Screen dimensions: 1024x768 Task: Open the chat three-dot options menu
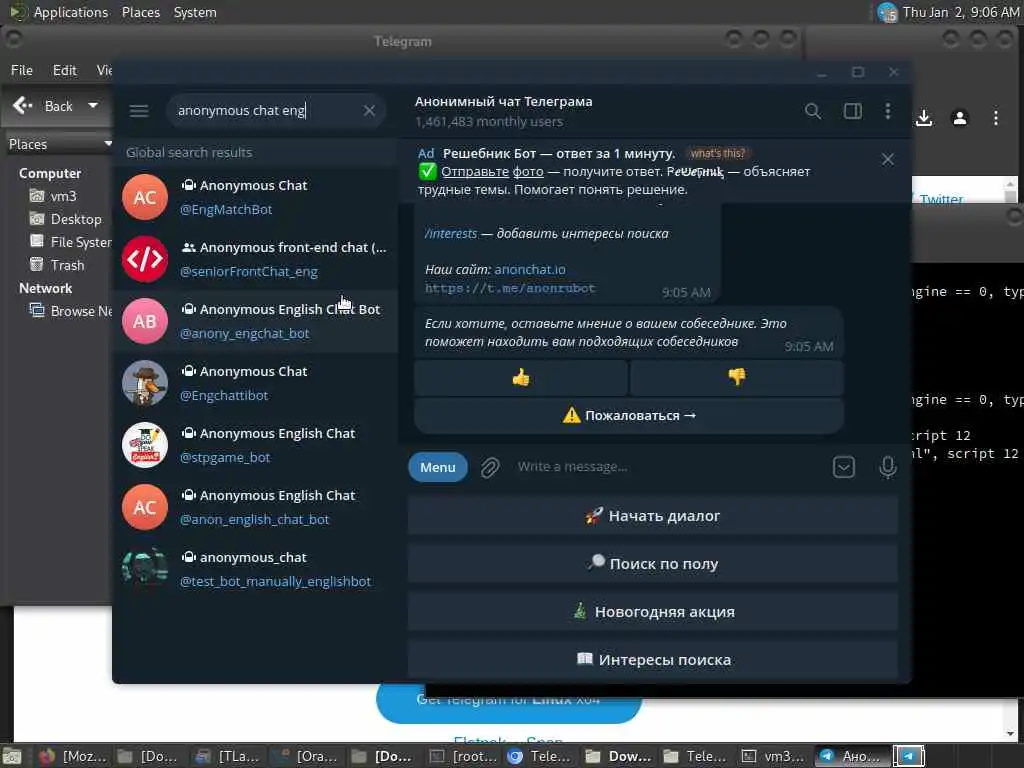888,111
